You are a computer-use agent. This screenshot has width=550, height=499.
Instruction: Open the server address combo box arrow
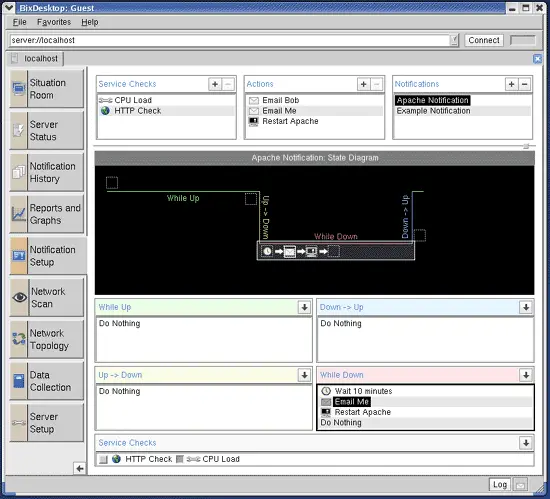pos(454,40)
